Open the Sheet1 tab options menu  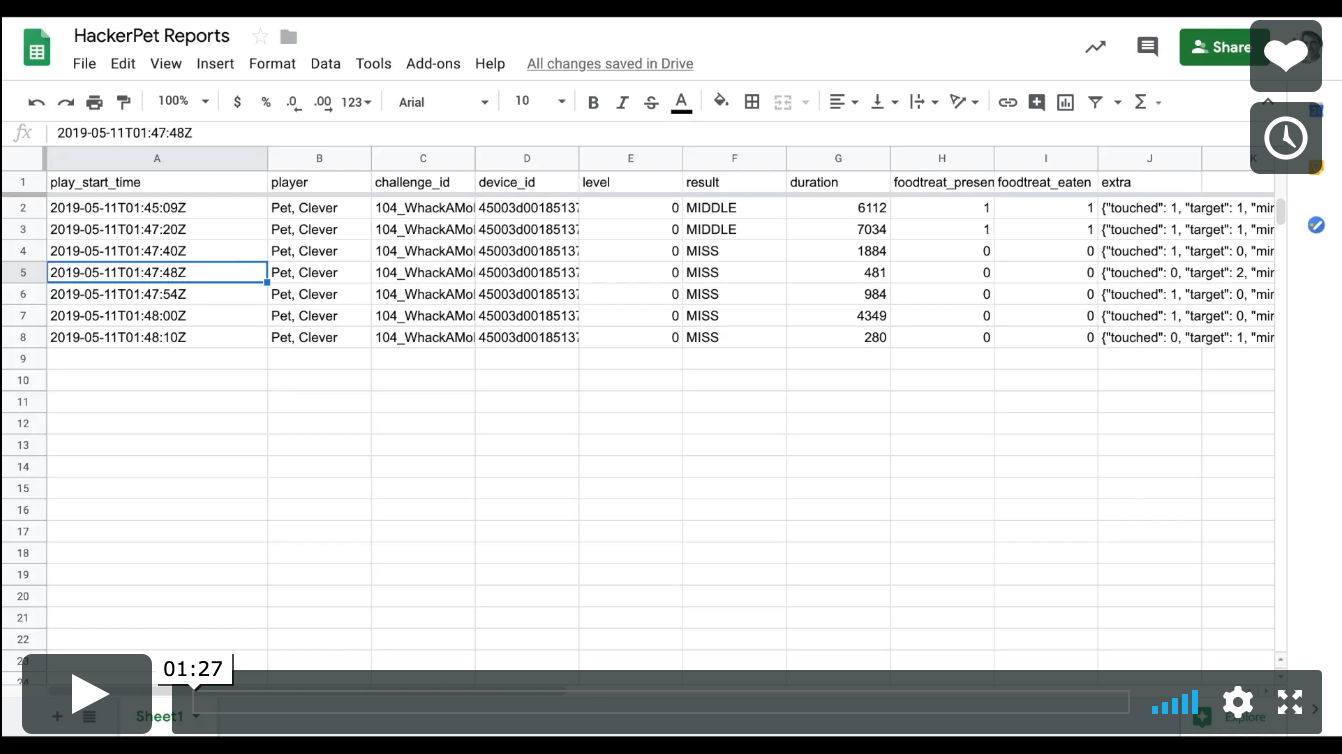pyautogui.click(x=196, y=716)
